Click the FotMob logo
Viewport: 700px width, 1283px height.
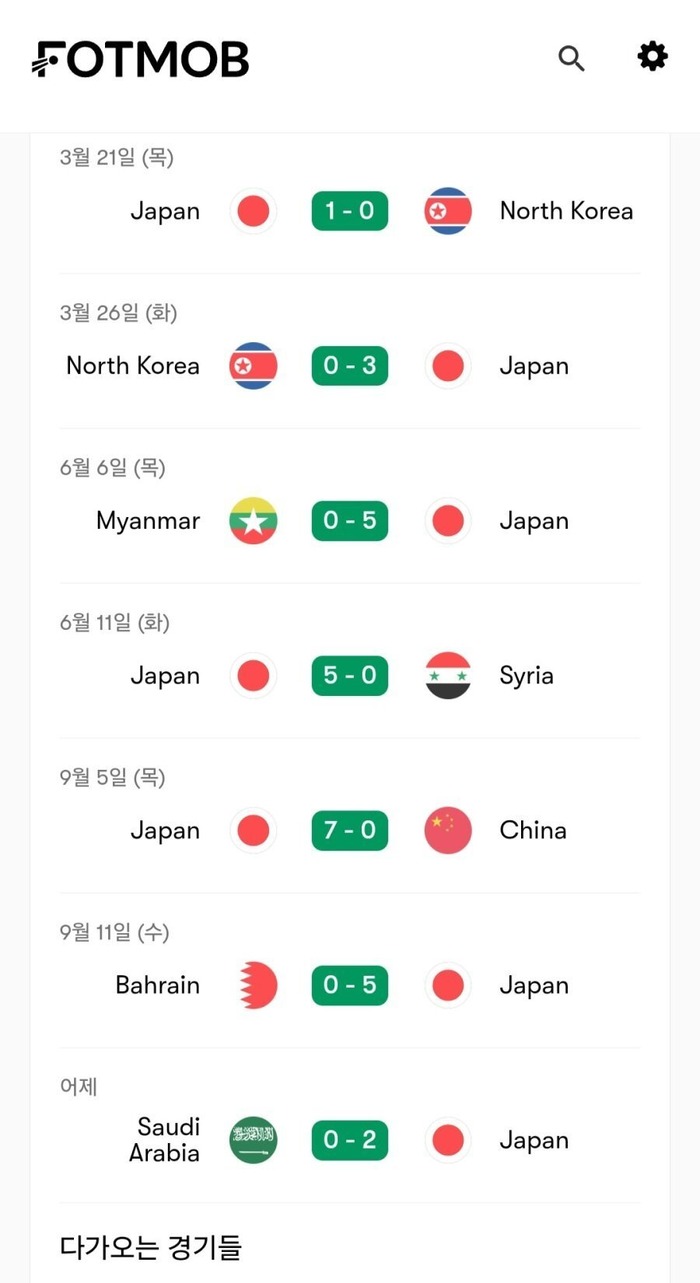[141, 59]
